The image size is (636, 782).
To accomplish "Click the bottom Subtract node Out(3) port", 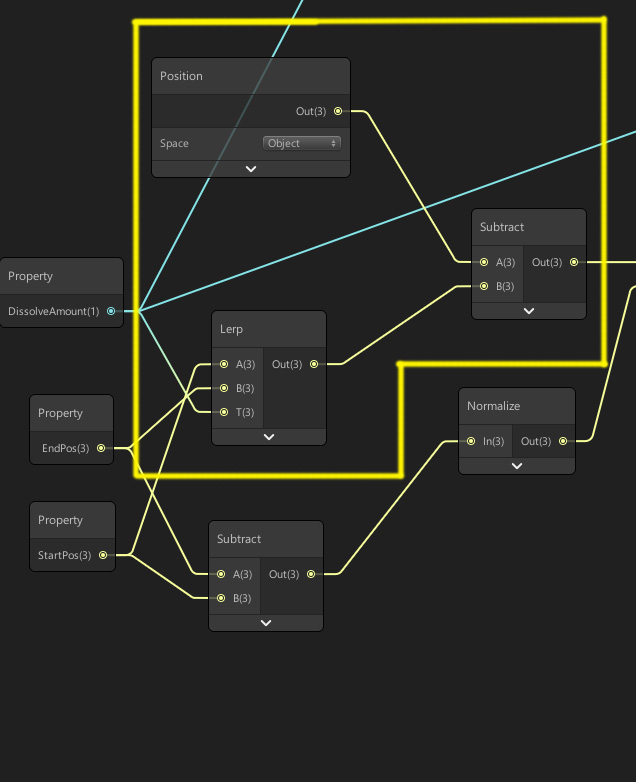I will pos(311,574).
